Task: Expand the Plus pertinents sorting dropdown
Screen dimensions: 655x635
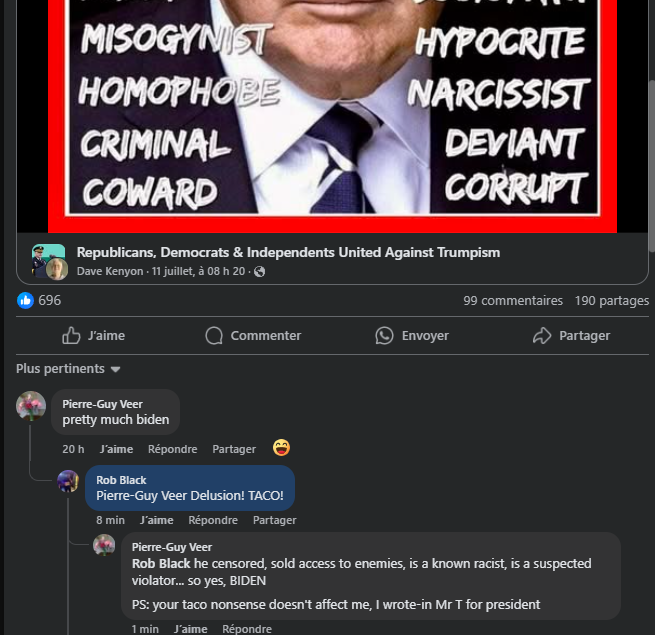Action: [x=68, y=369]
